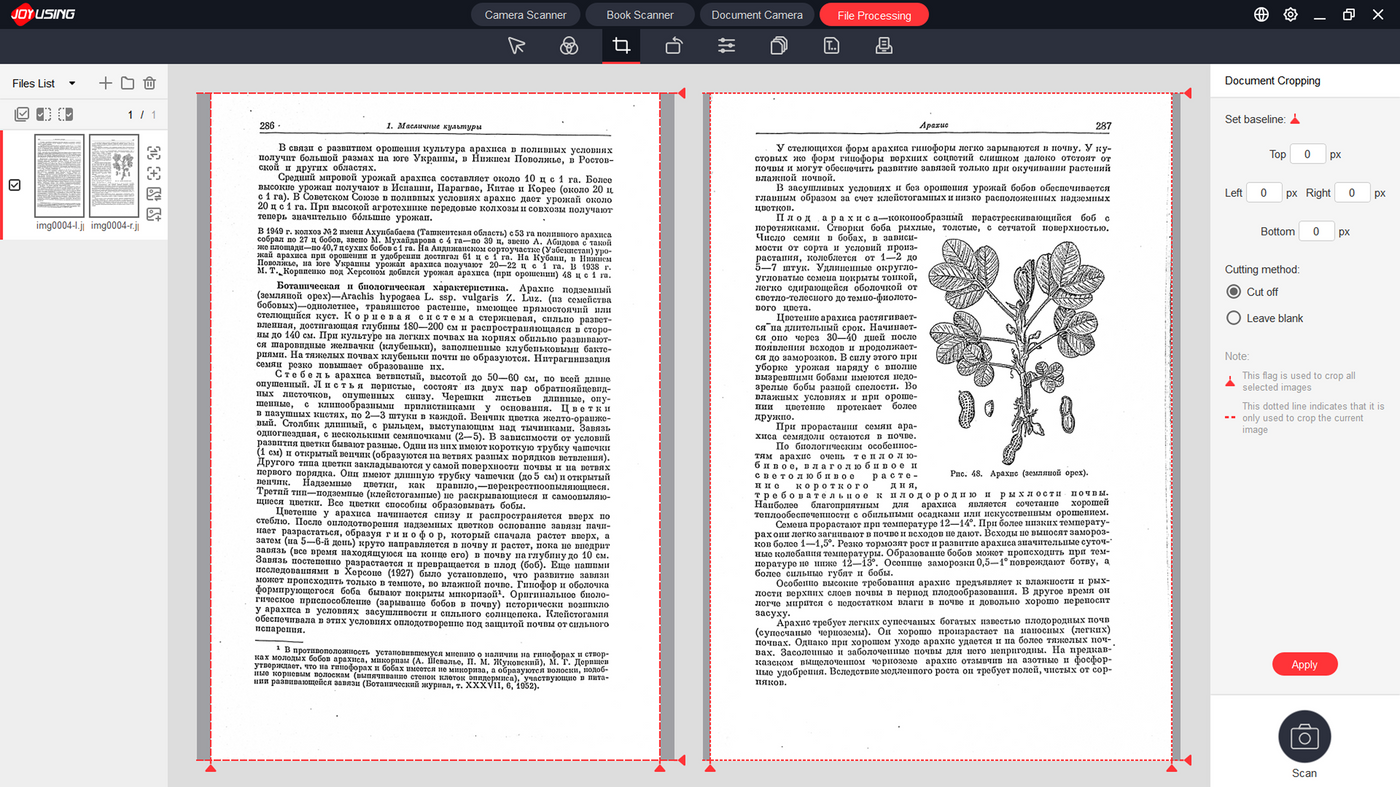
Task: Open the color mode filter tool
Action: (x=568, y=46)
